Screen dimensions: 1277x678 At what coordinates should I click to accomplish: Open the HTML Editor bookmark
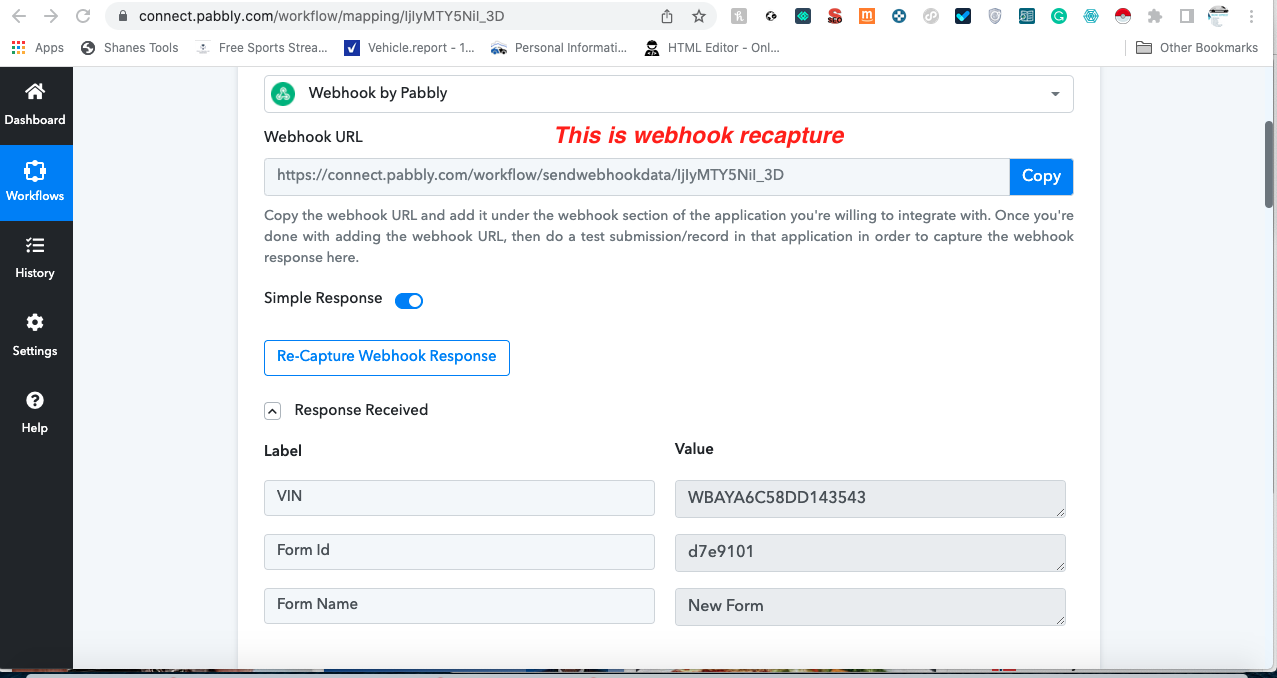point(712,47)
